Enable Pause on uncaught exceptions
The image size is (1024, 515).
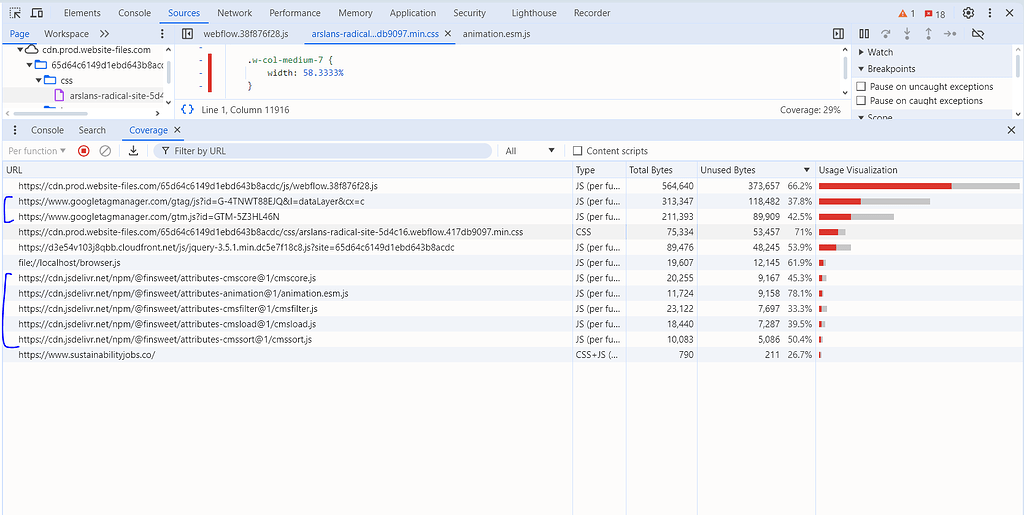point(862,87)
